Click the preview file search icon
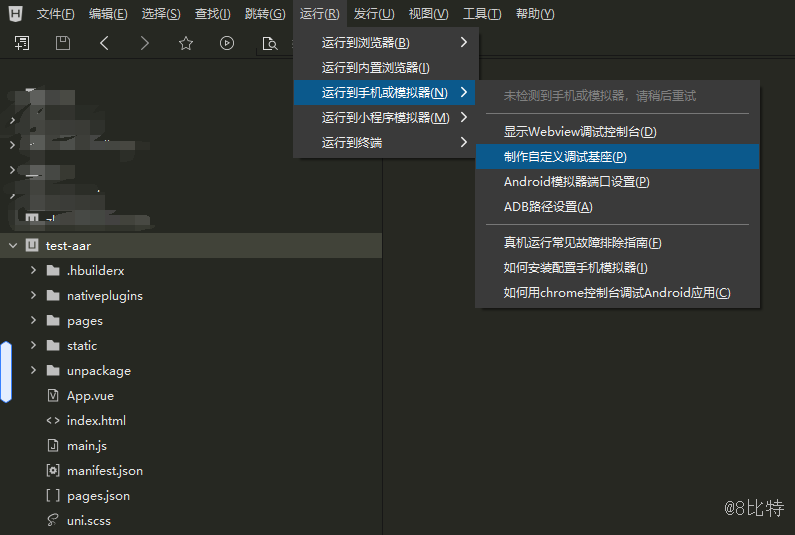Screen dimensions: 795x535 [269, 44]
